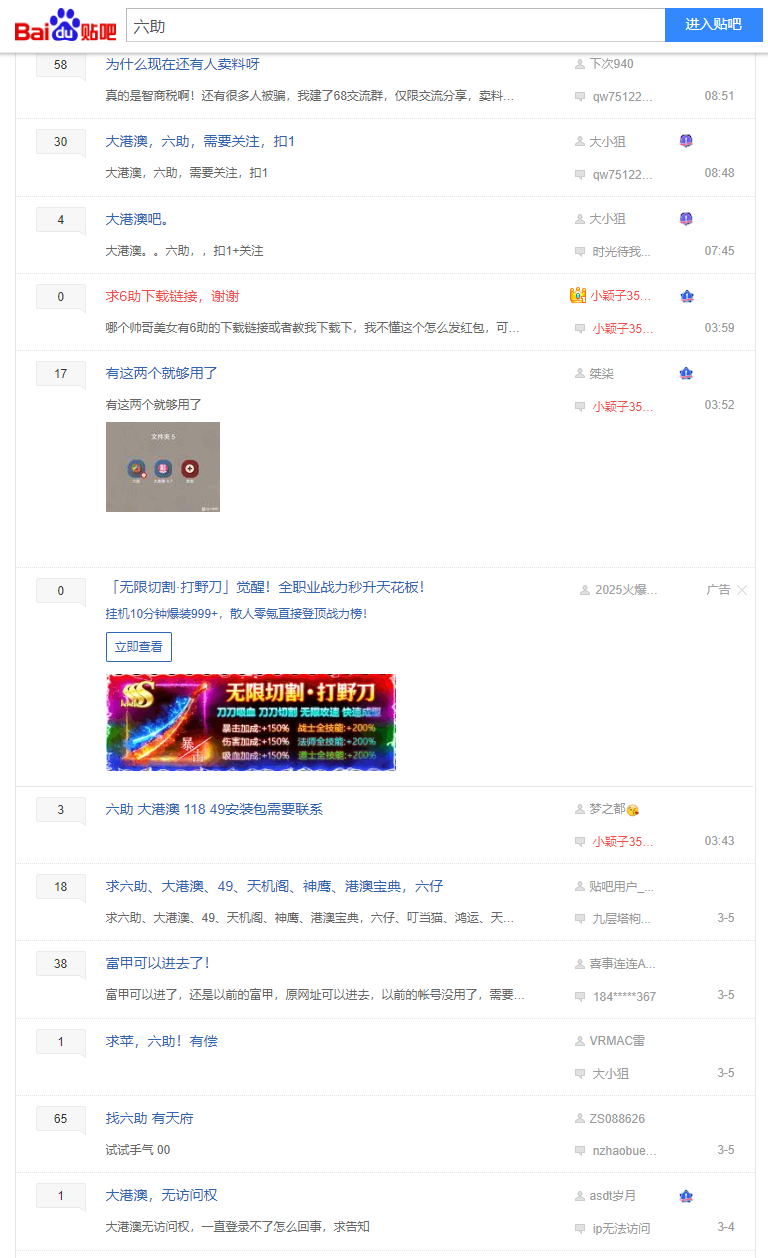This screenshot has width=768, height=1258.
Task: Click the badge icon in the 需要关注，扣1 thread row
Action: (x=686, y=141)
